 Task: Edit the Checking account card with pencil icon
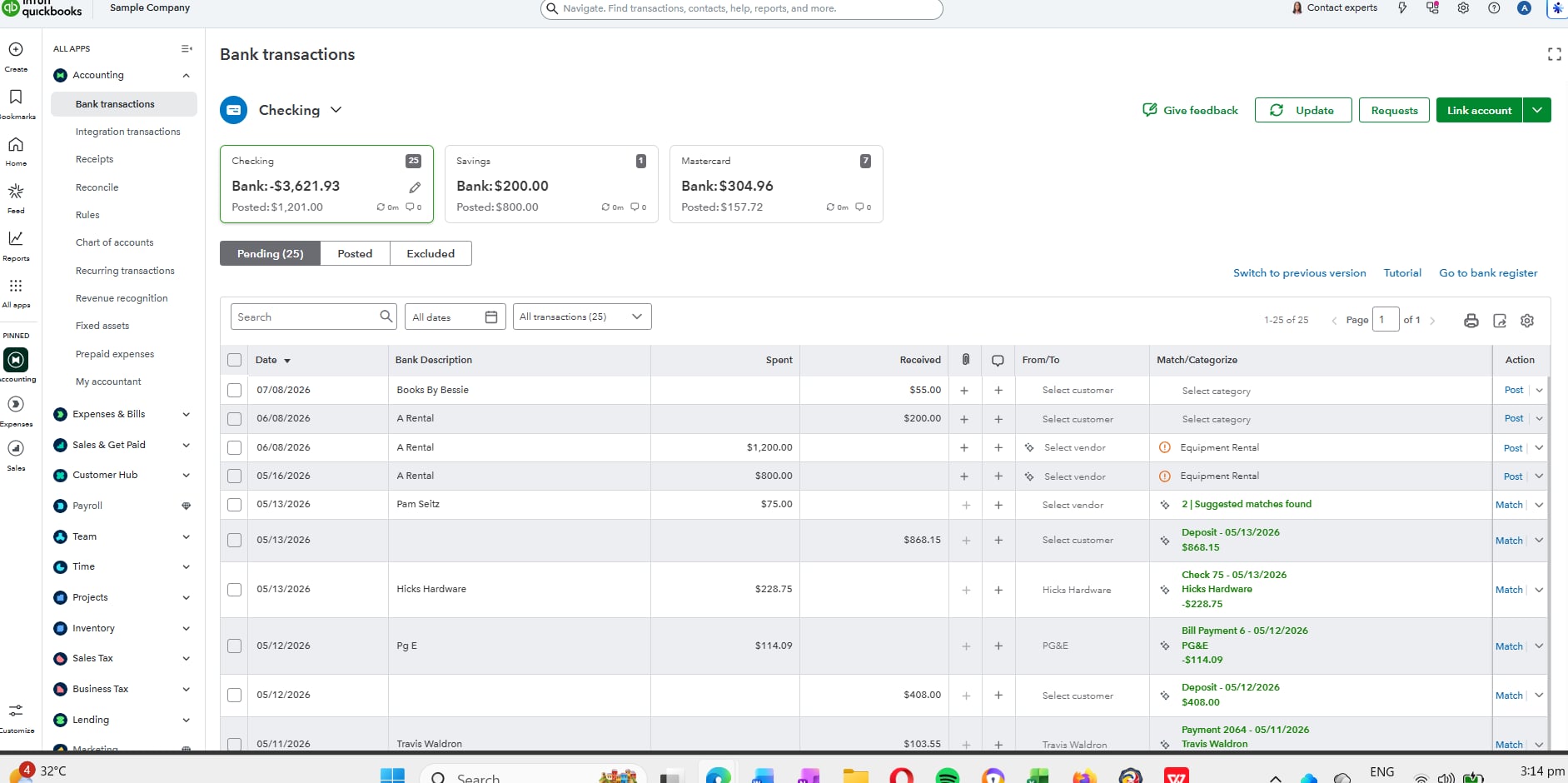click(x=415, y=187)
